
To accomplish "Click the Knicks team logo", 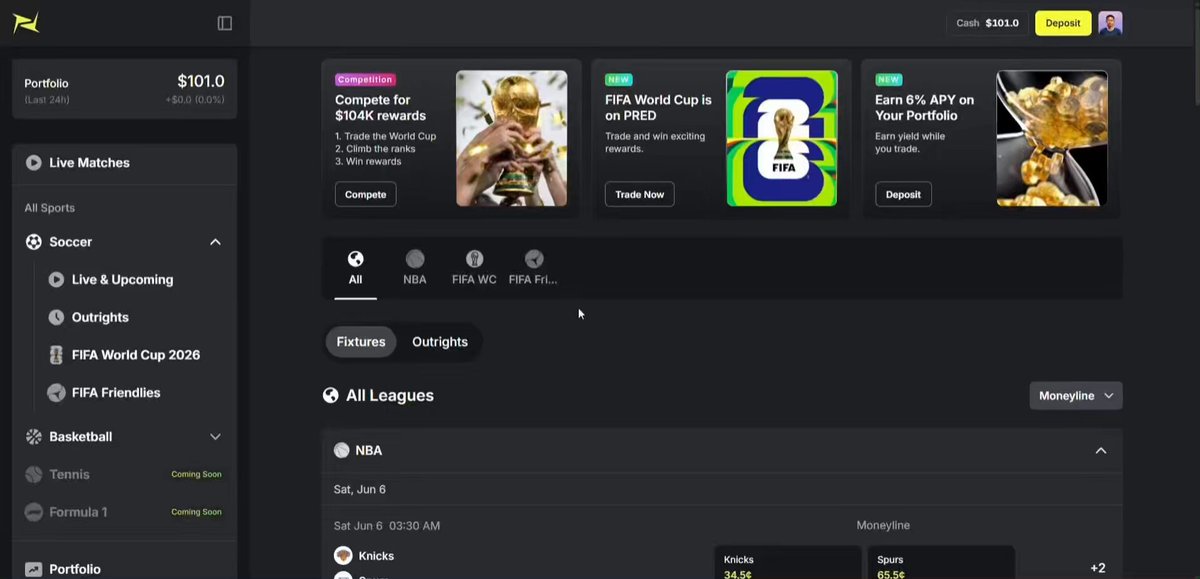I will click(343, 555).
